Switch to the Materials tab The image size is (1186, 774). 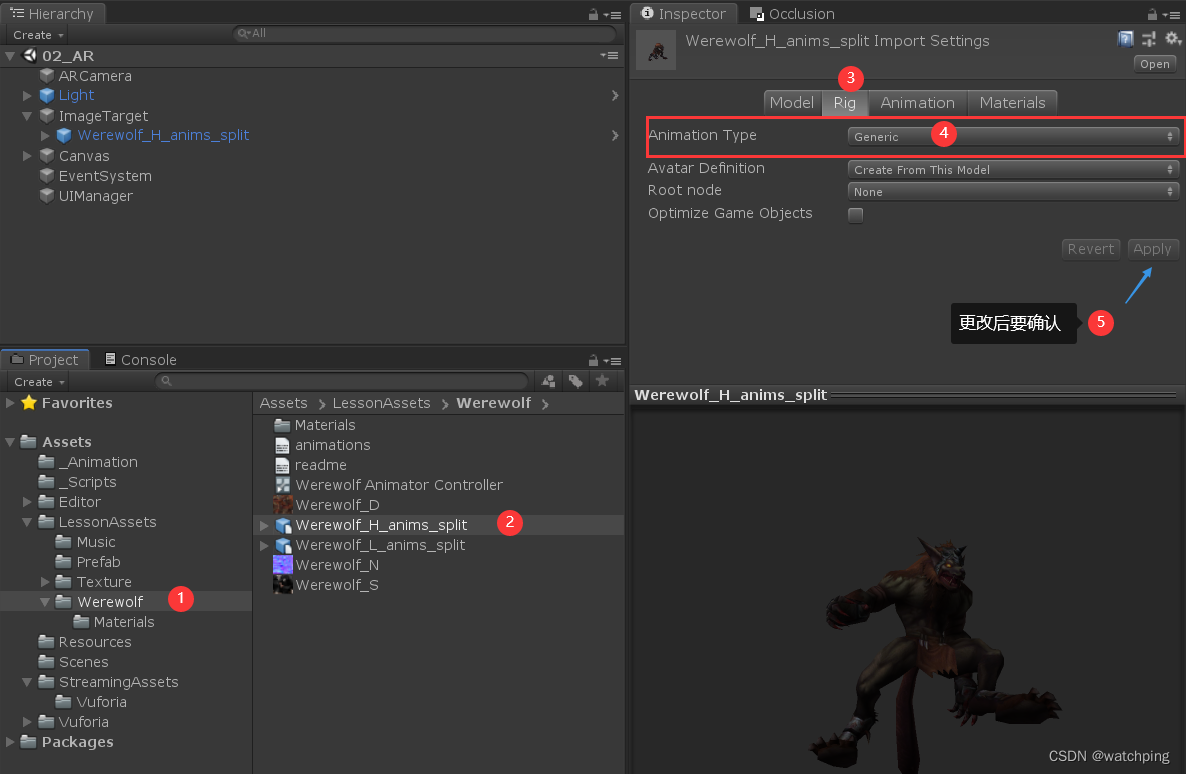click(1012, 103)
